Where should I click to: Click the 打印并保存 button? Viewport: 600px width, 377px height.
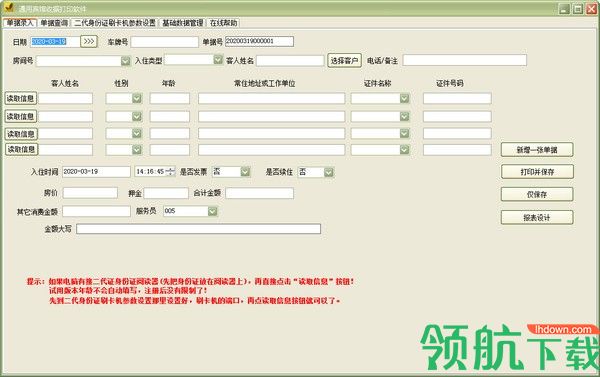(537, 172)
